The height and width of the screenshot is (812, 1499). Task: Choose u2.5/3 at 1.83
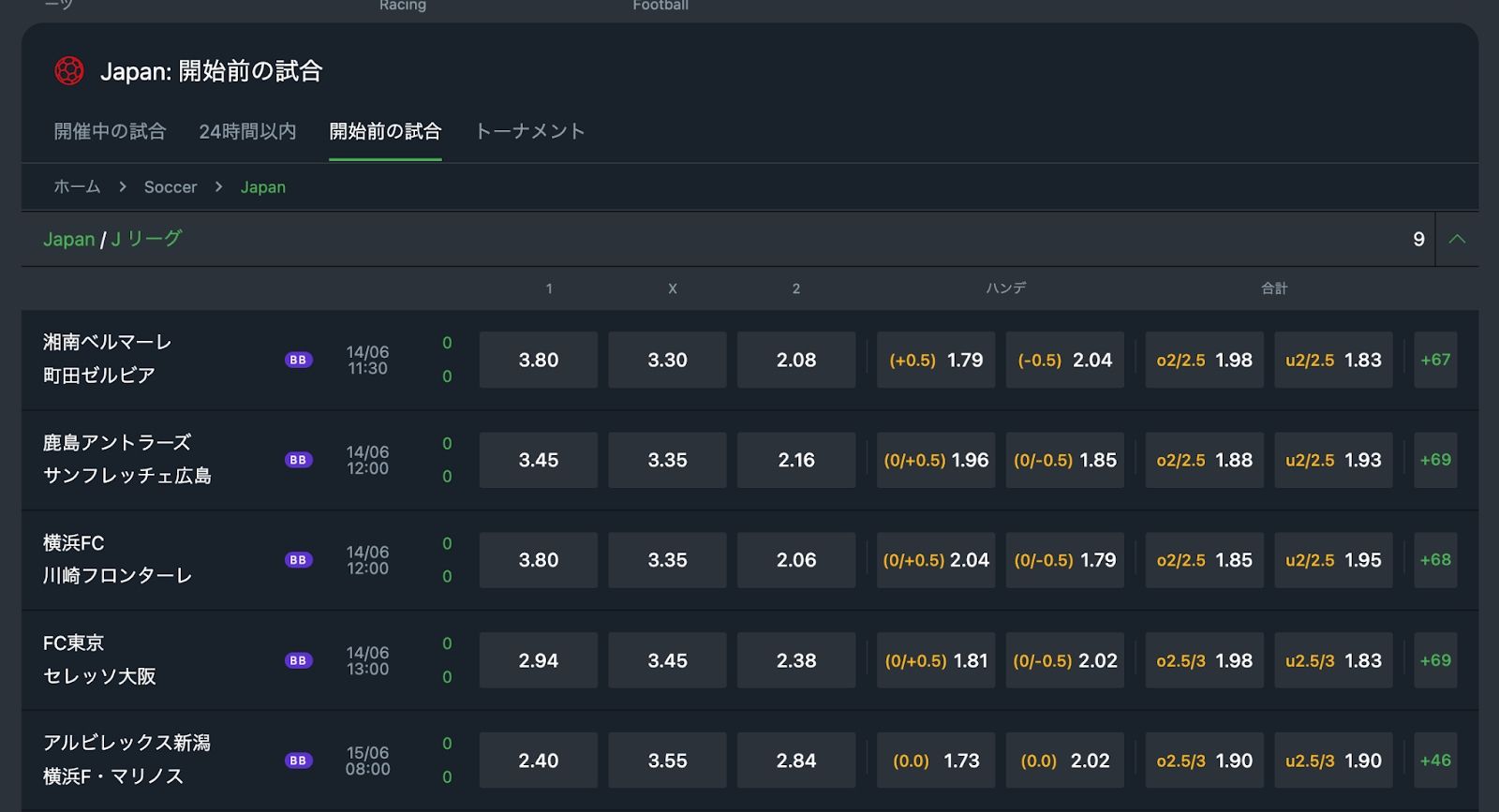click(1333, 660)
